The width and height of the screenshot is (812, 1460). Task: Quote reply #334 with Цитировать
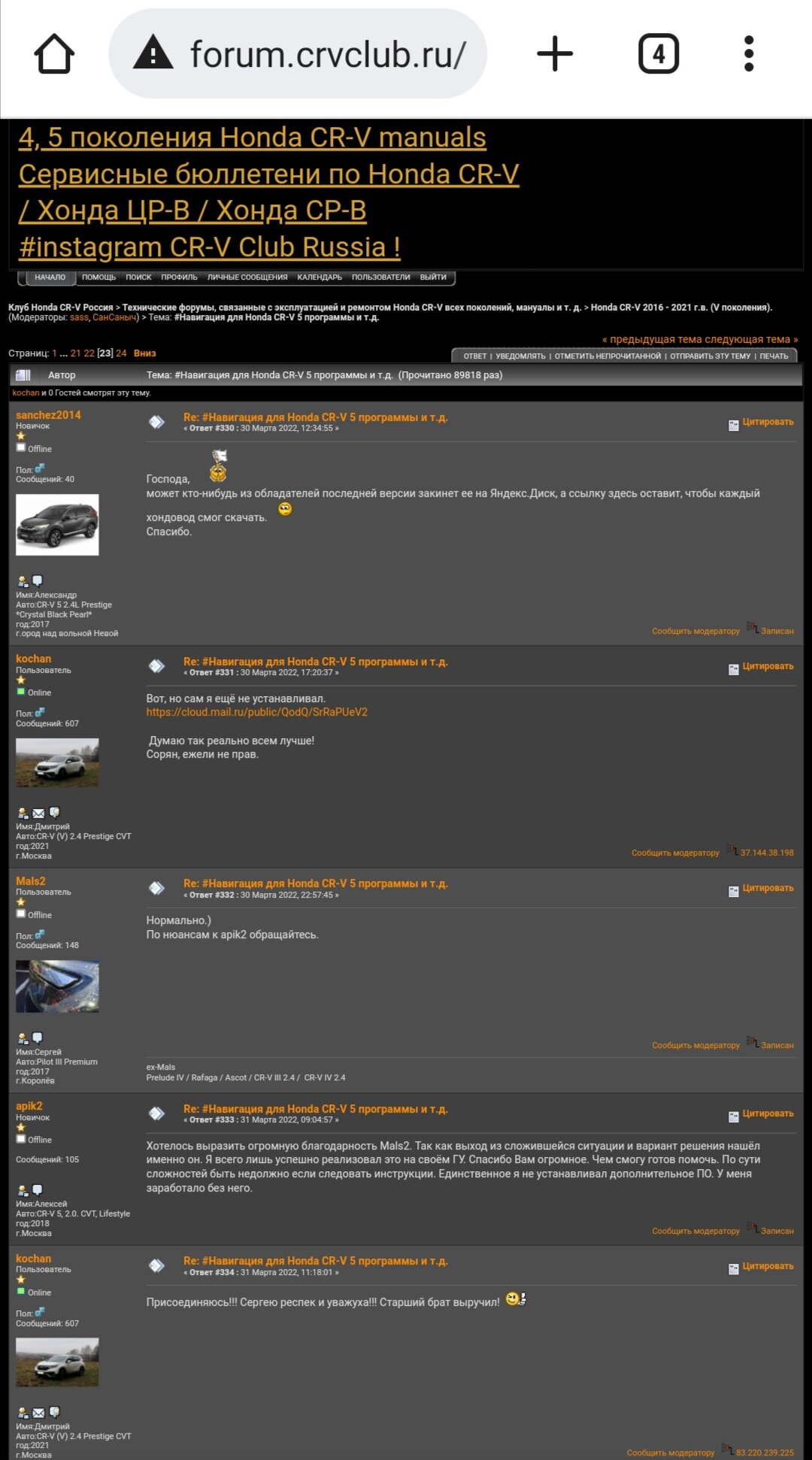(x=768, y=1267)
